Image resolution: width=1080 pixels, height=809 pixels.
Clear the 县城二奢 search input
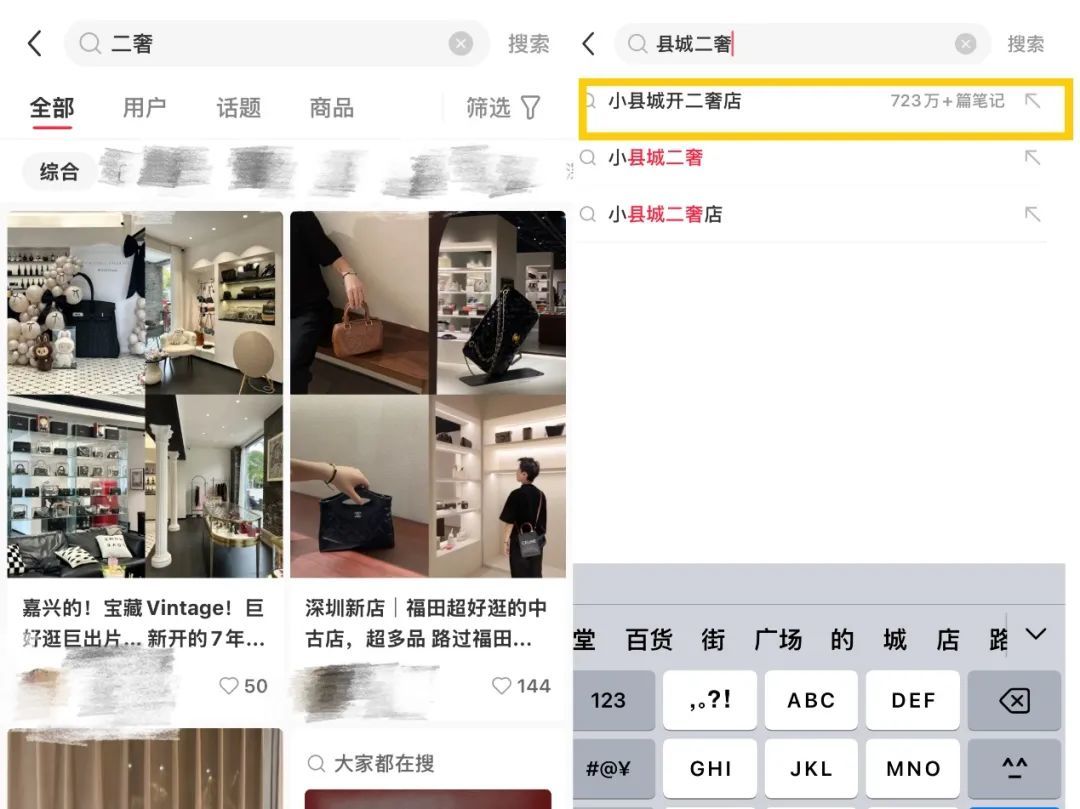pyautogui.click(x=965, y=44)
